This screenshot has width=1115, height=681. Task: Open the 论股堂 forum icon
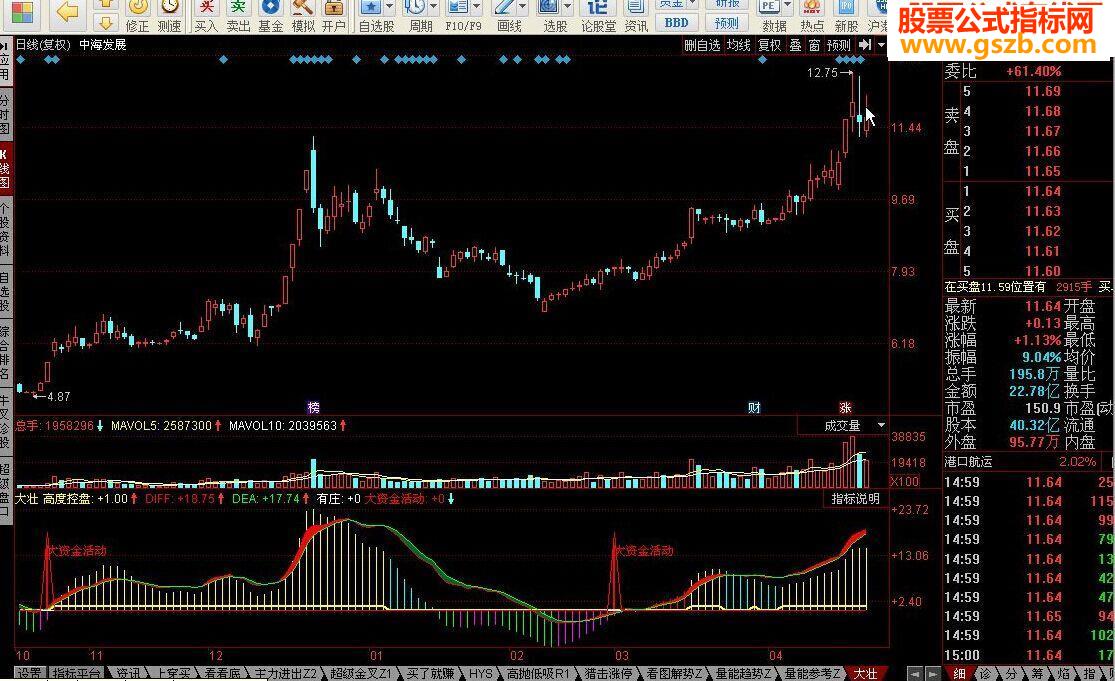598,16
